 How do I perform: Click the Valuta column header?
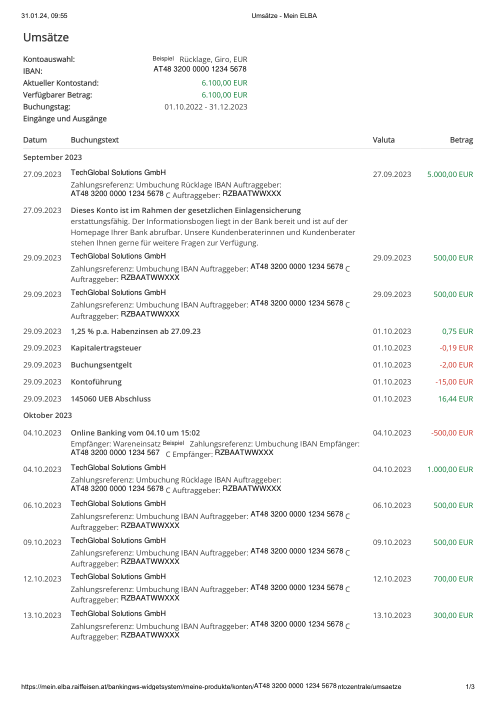[x=384, y=140]
